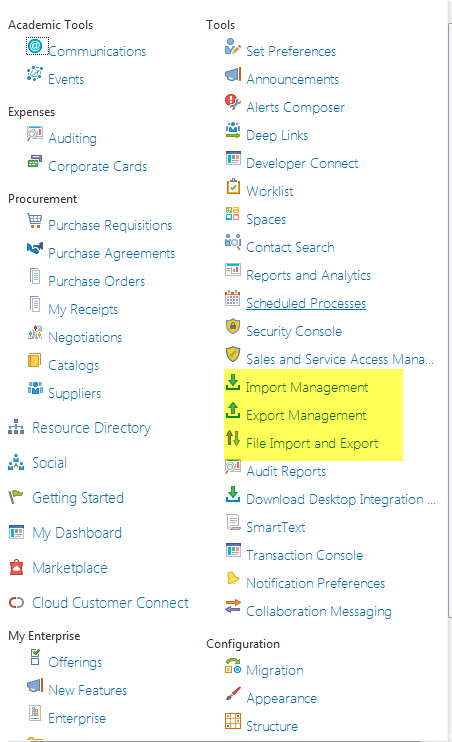This screenshot has height=742, width=452.
Task: Open the Import Management link
Action: [307, 388]
